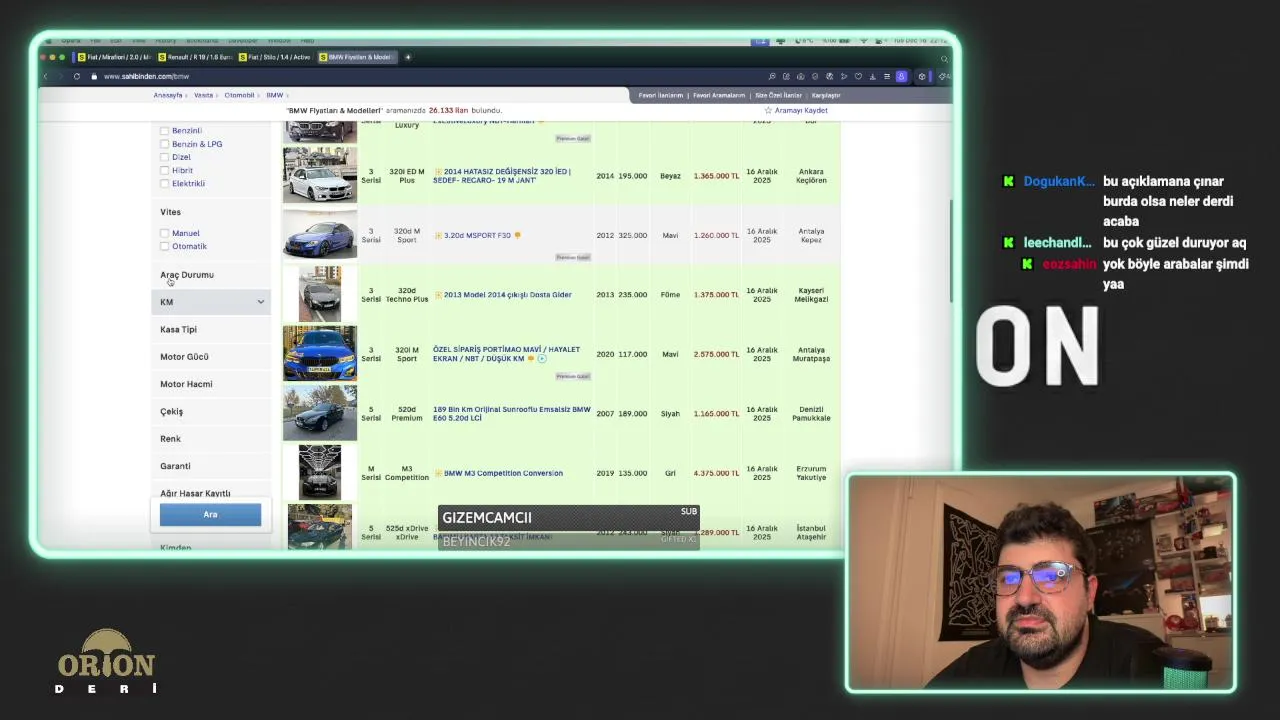Image resolution: width=1280 pixels, height=720 pixels.
Task: Switch to the Renault / R 19 tab
Action: (195, 57)
